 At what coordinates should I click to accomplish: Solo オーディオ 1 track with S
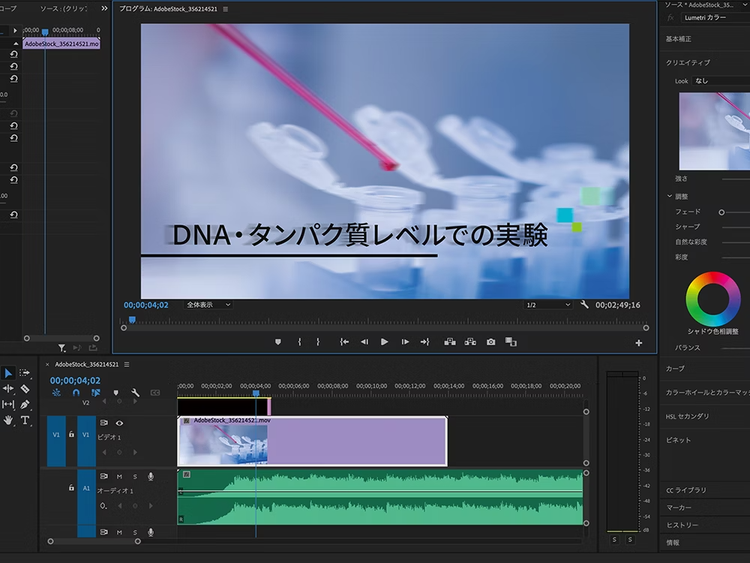(x=135, y=476)
